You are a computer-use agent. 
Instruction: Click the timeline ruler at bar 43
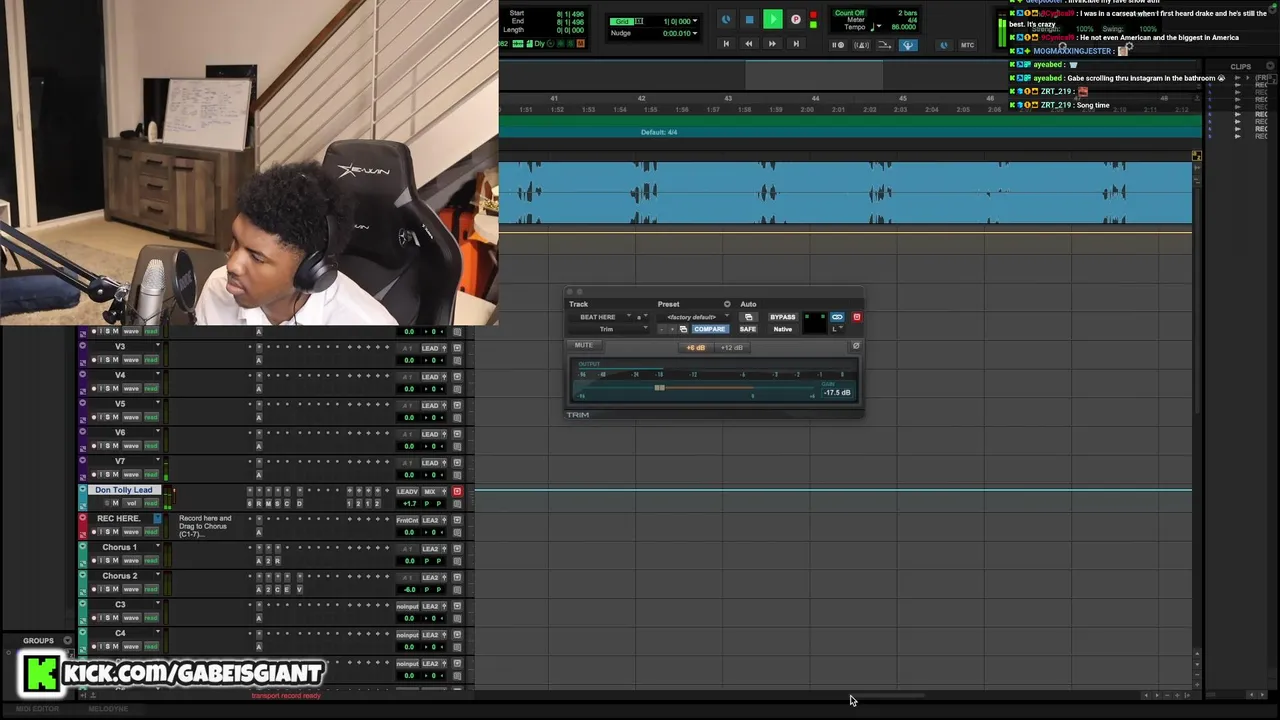click(x=727, y=99)
